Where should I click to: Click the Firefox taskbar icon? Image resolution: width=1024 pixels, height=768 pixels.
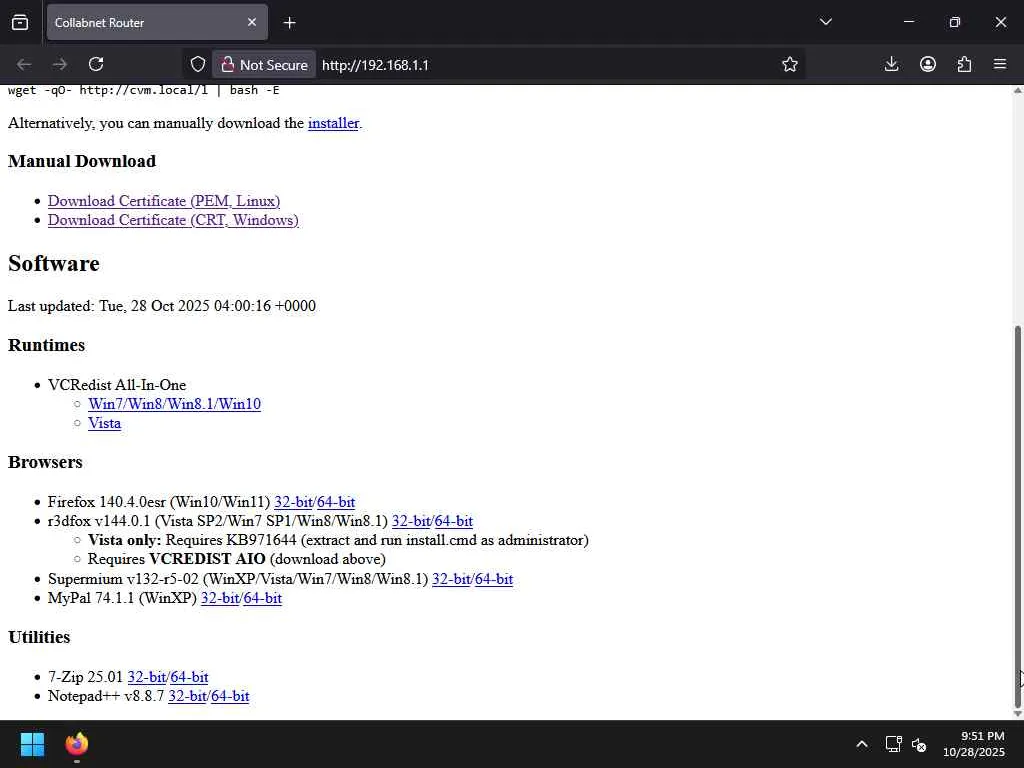pyautogui.click(x=76, y=744)
